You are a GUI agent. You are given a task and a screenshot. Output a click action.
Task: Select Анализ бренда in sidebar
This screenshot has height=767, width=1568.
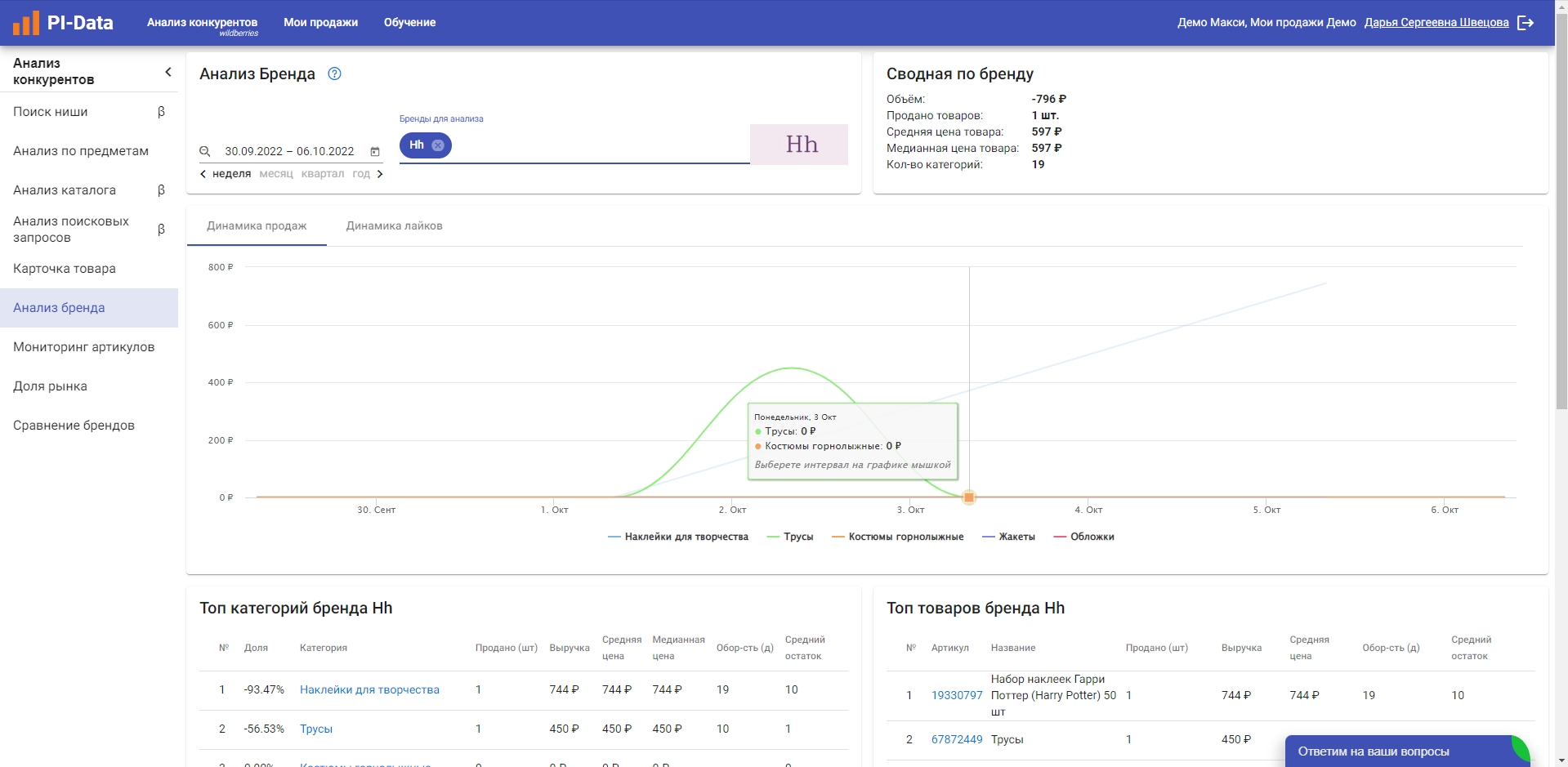tap(89, 308)
